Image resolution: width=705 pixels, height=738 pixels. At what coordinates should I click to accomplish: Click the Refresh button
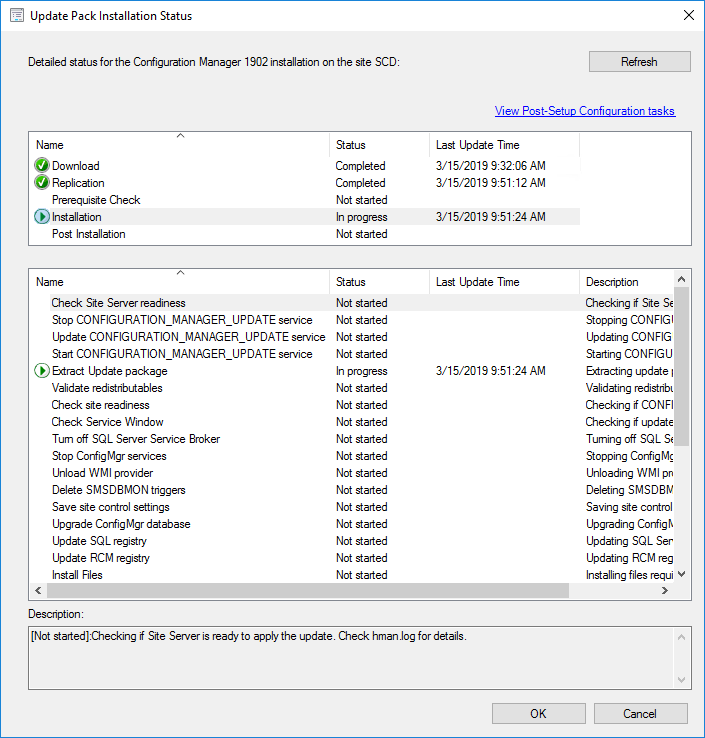tap(640, 62)
